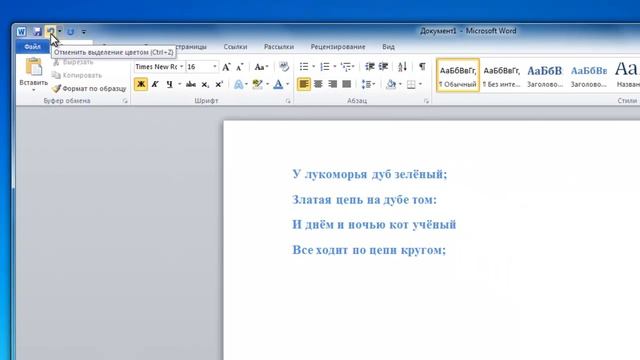The height and width of the screenshot is (360, 640).
Task: Click the Text Effects glowing A icon
Action: click(x=238, y=84)
